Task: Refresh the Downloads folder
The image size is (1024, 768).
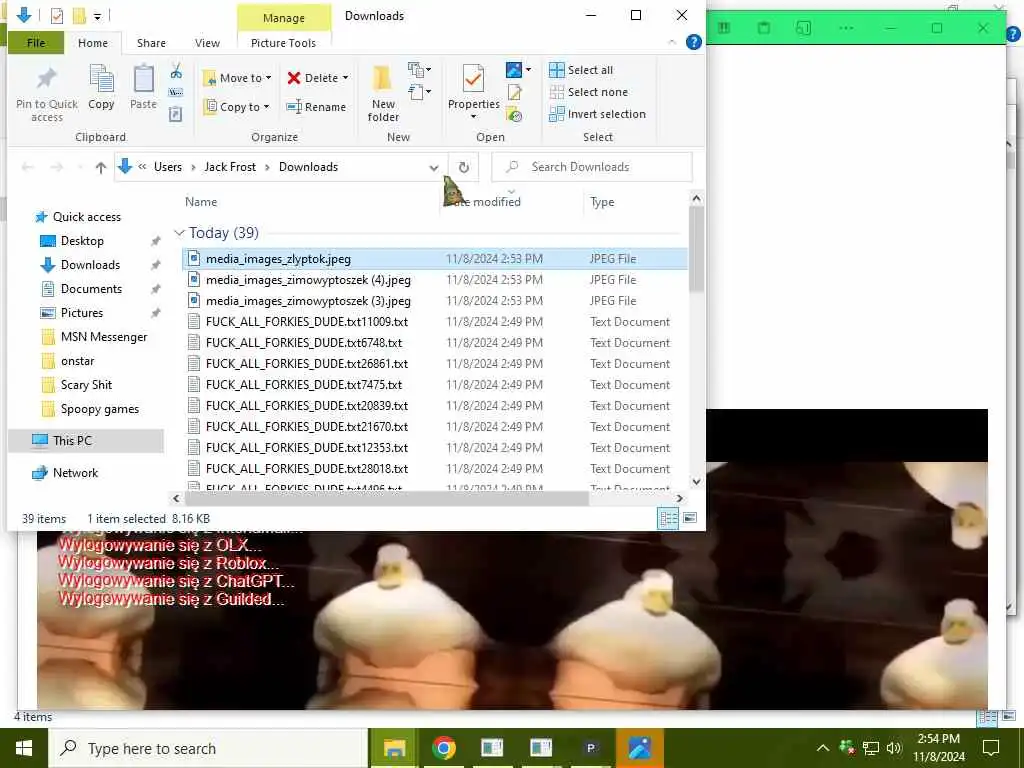Action: (464, 168)
